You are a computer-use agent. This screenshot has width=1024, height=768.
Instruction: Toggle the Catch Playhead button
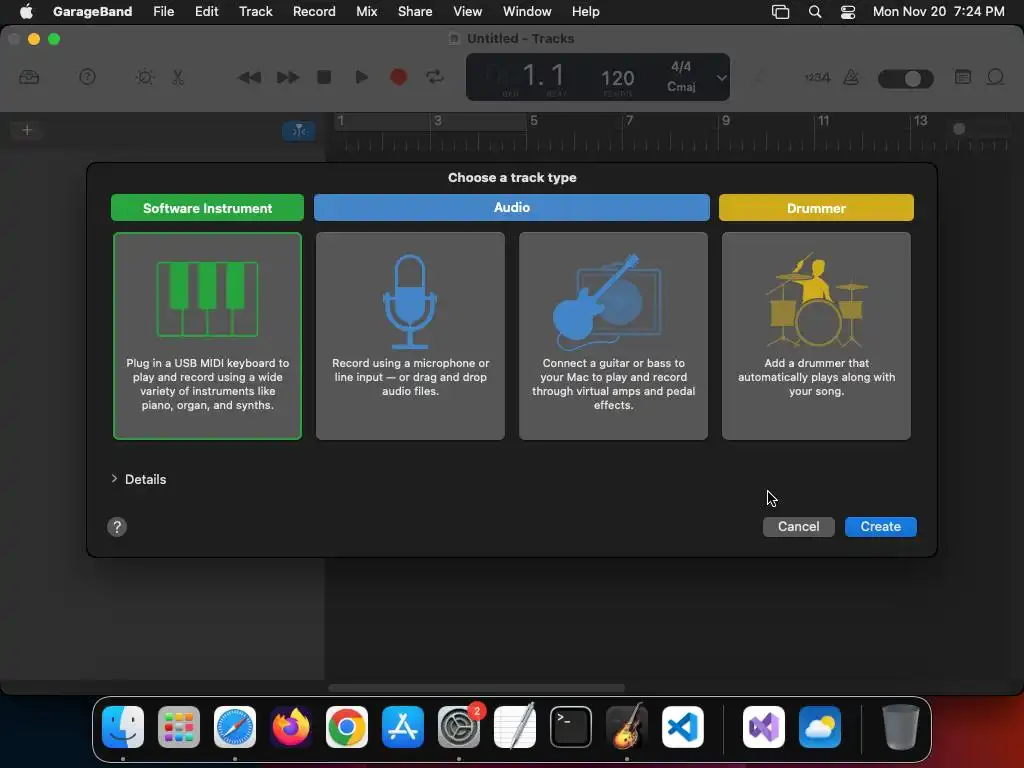point(299,131)
